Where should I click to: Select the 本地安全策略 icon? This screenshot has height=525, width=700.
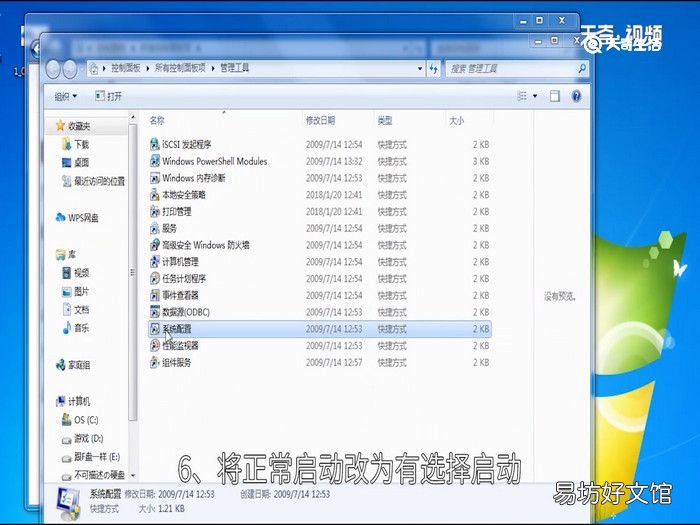coord(154,195)
